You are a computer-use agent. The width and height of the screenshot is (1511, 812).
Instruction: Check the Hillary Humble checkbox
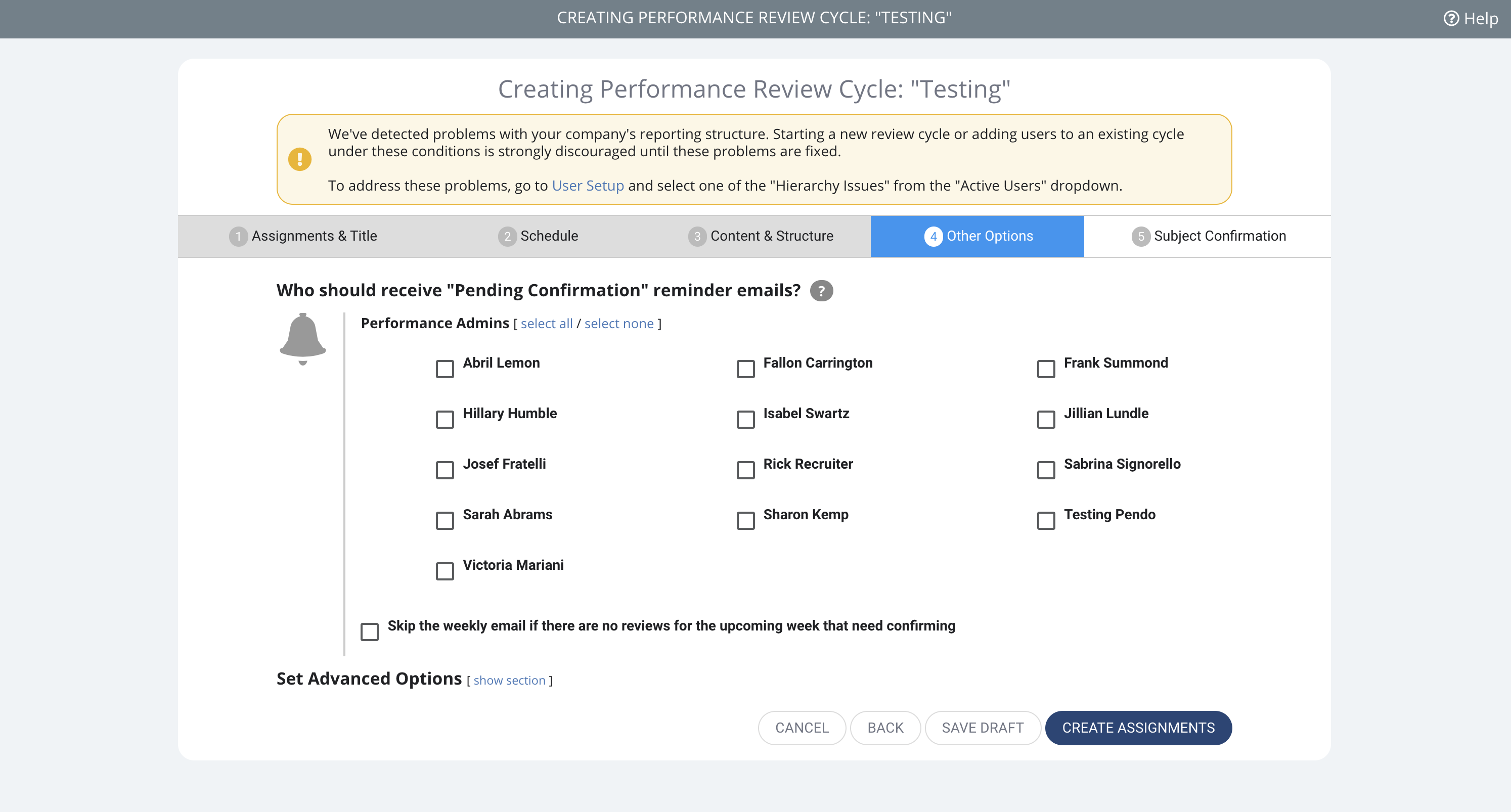pos(445,420)
